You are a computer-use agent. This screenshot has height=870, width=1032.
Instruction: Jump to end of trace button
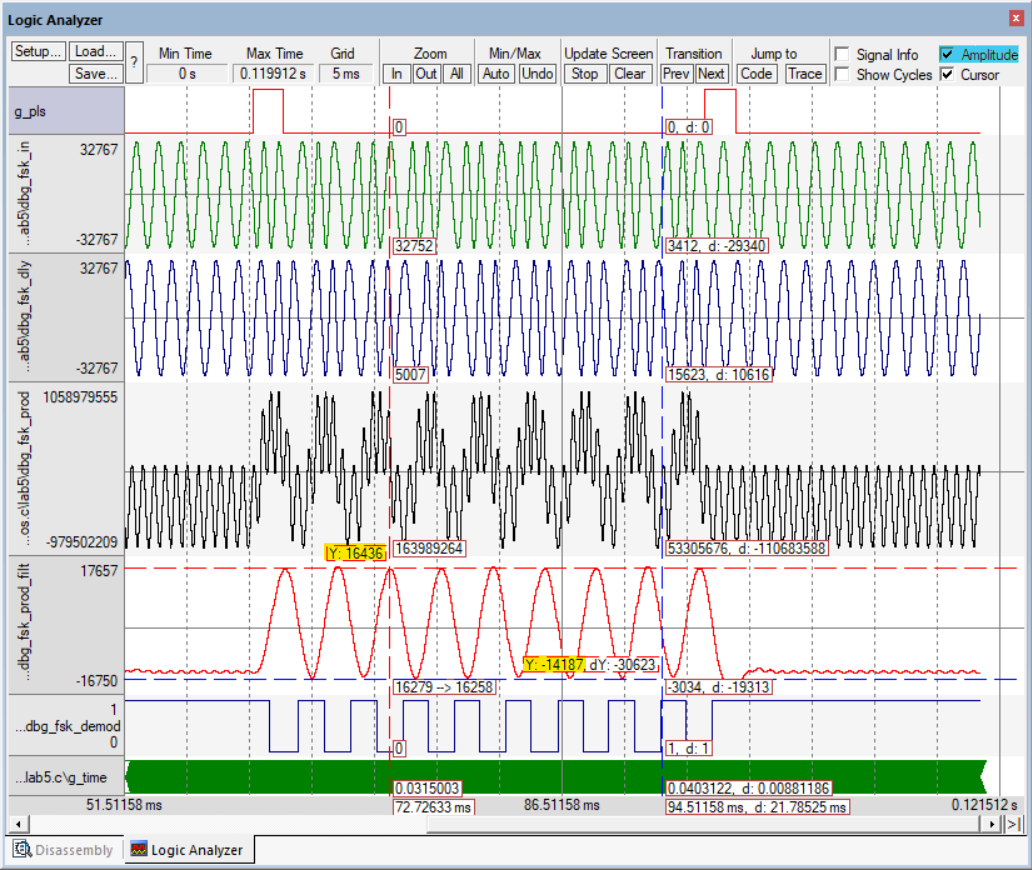coord(1013,824)
